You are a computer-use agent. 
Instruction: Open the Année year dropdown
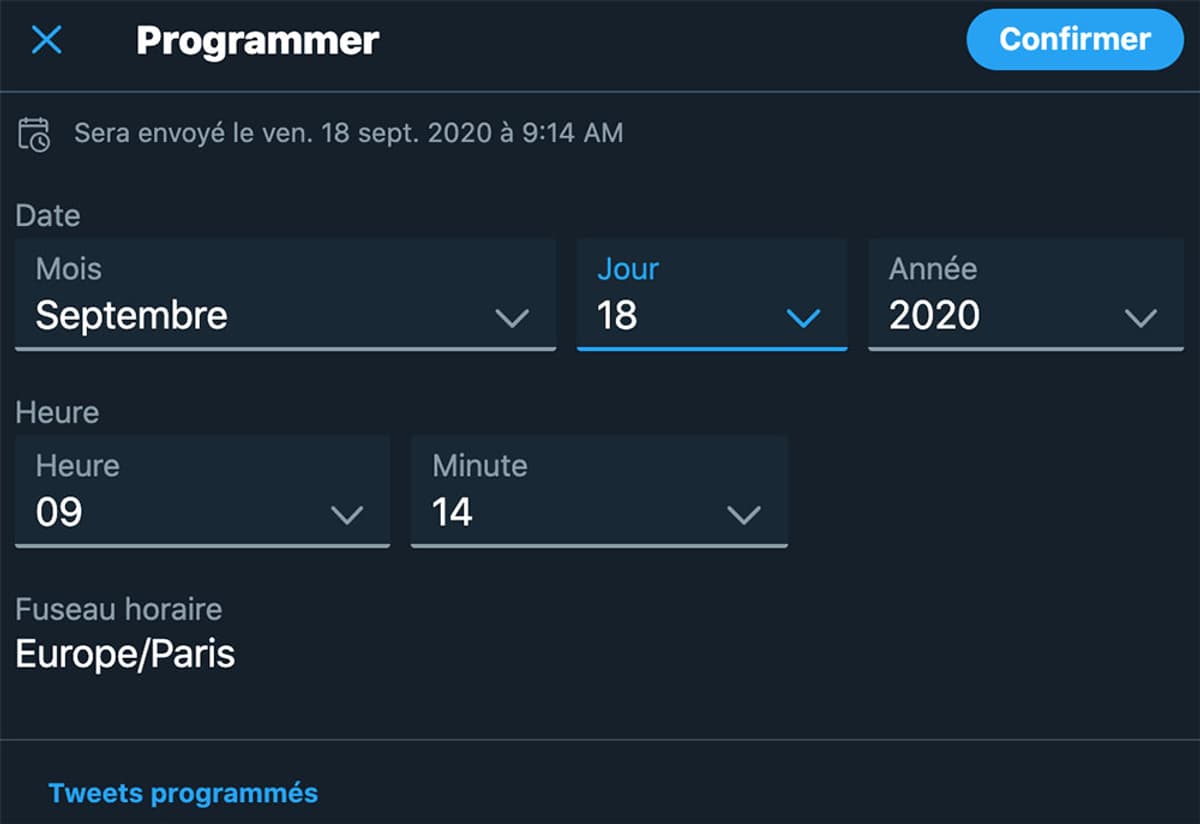click(1142, 320)
